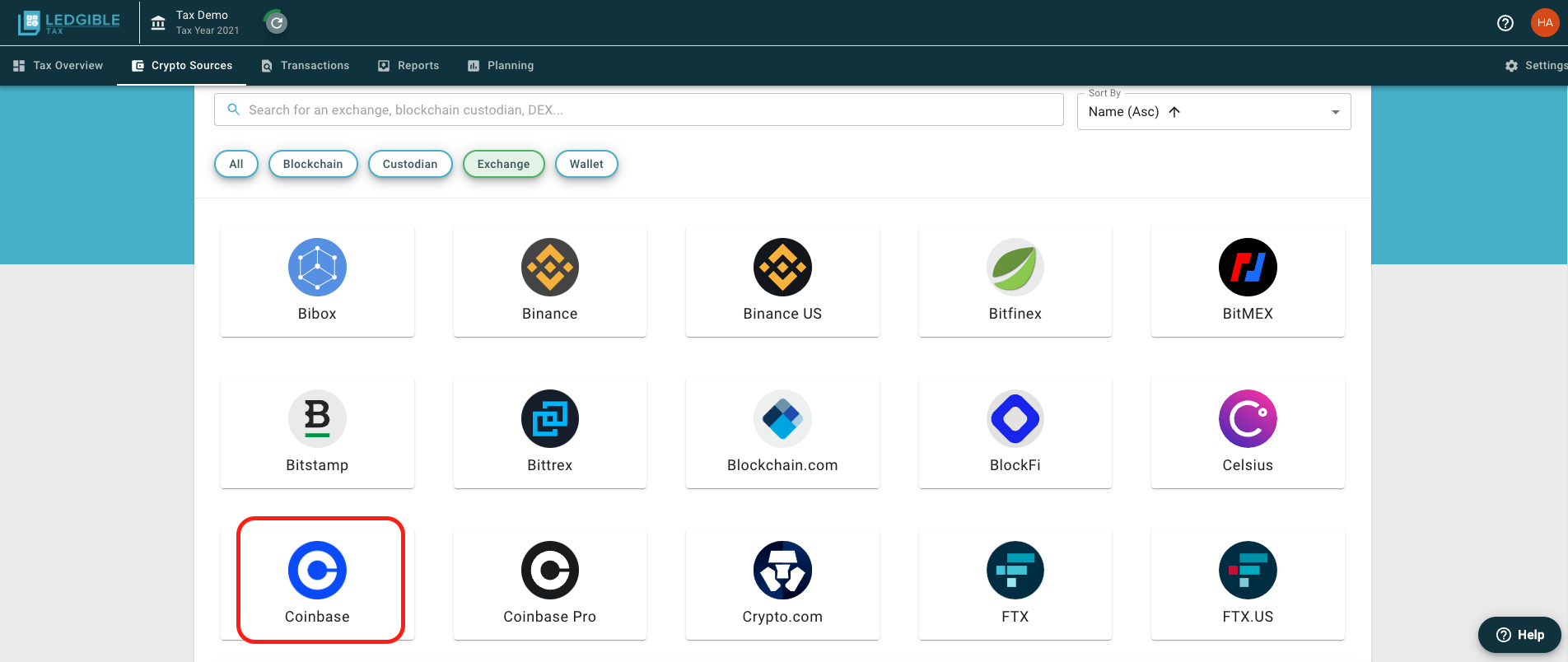Open the Crypto Sources tab
The height and width of the screenshot is (662, 1568).
(182, 66)
